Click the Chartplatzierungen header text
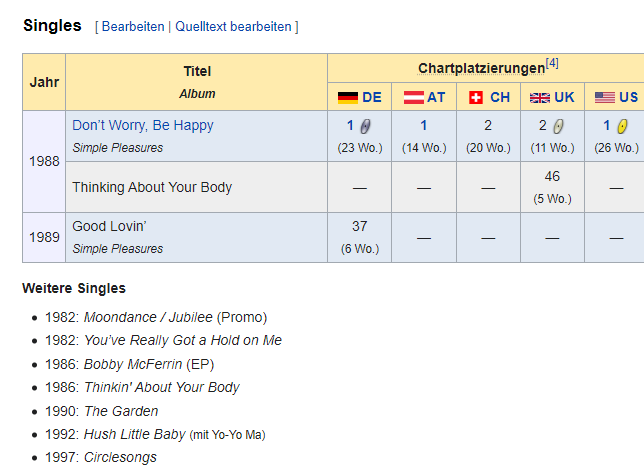The width and height of the screenshot is (644, 473). pyautogui.click(x=481, y=69)
